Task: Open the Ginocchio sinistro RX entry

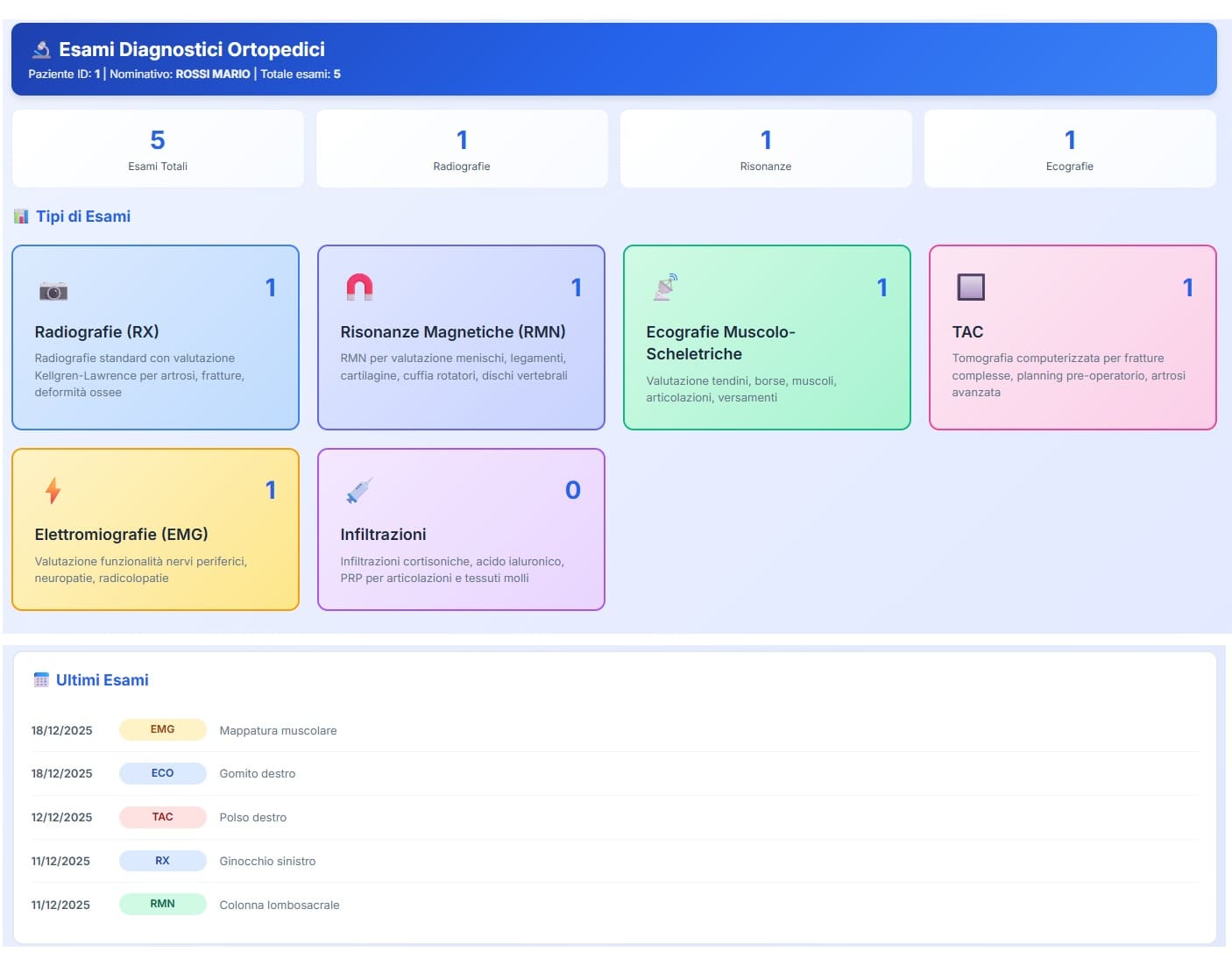Action: pyautogui.click(x=267, y=861)
